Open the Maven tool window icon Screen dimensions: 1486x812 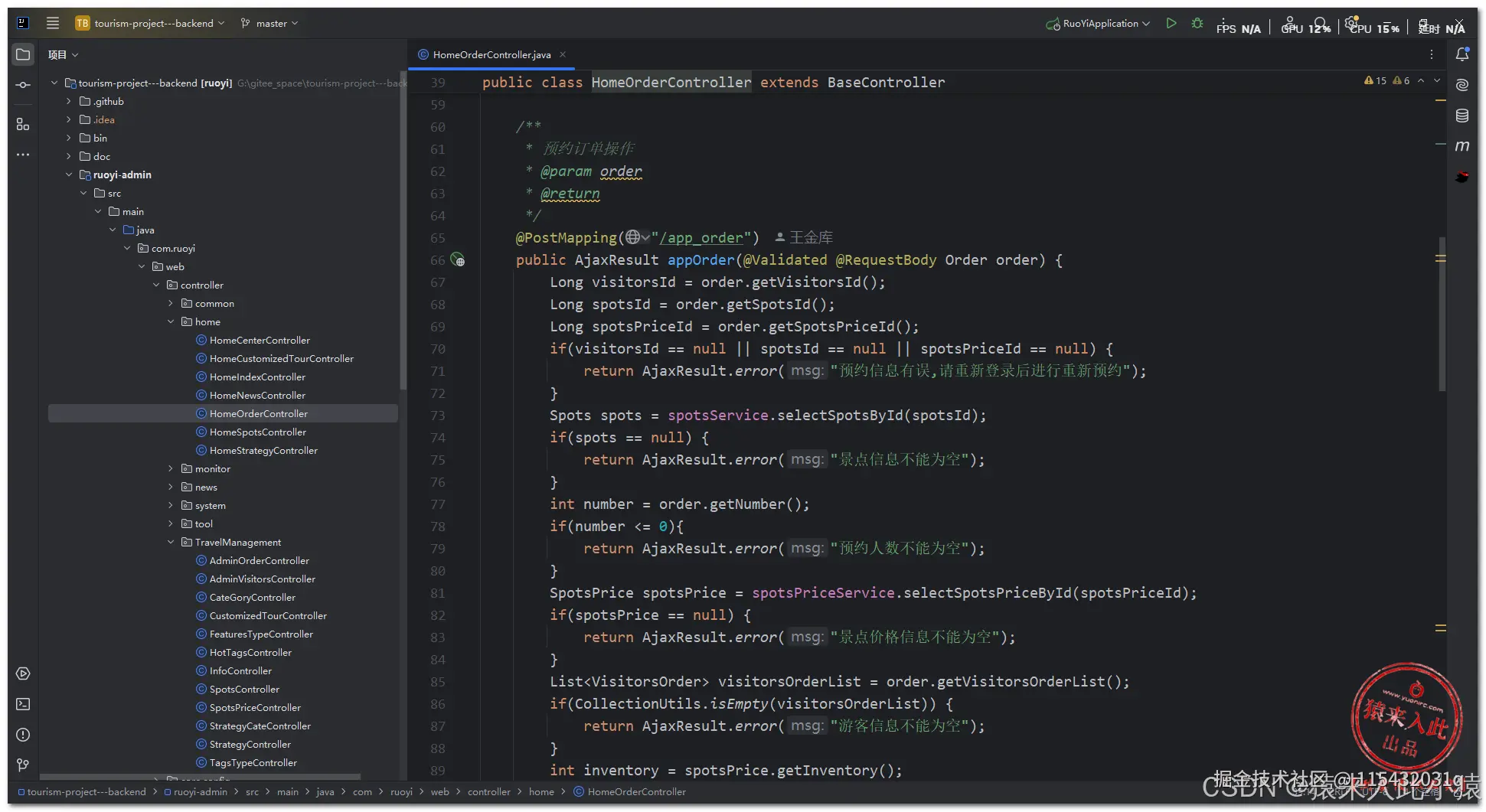pos(1462,146)
